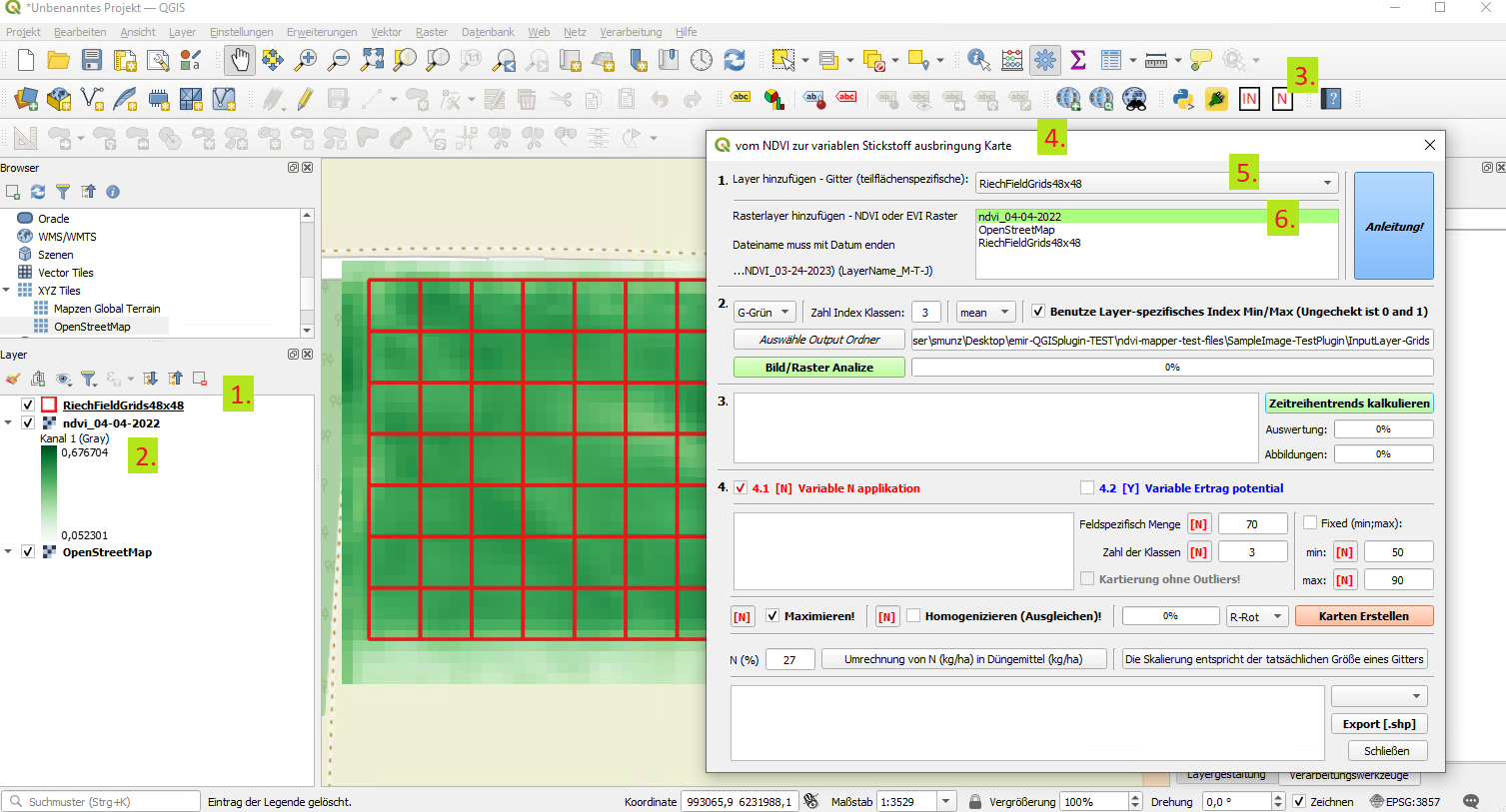Activate the Identify Features tool
Viewport: 1506px width, 812px height.
(978, 60)
